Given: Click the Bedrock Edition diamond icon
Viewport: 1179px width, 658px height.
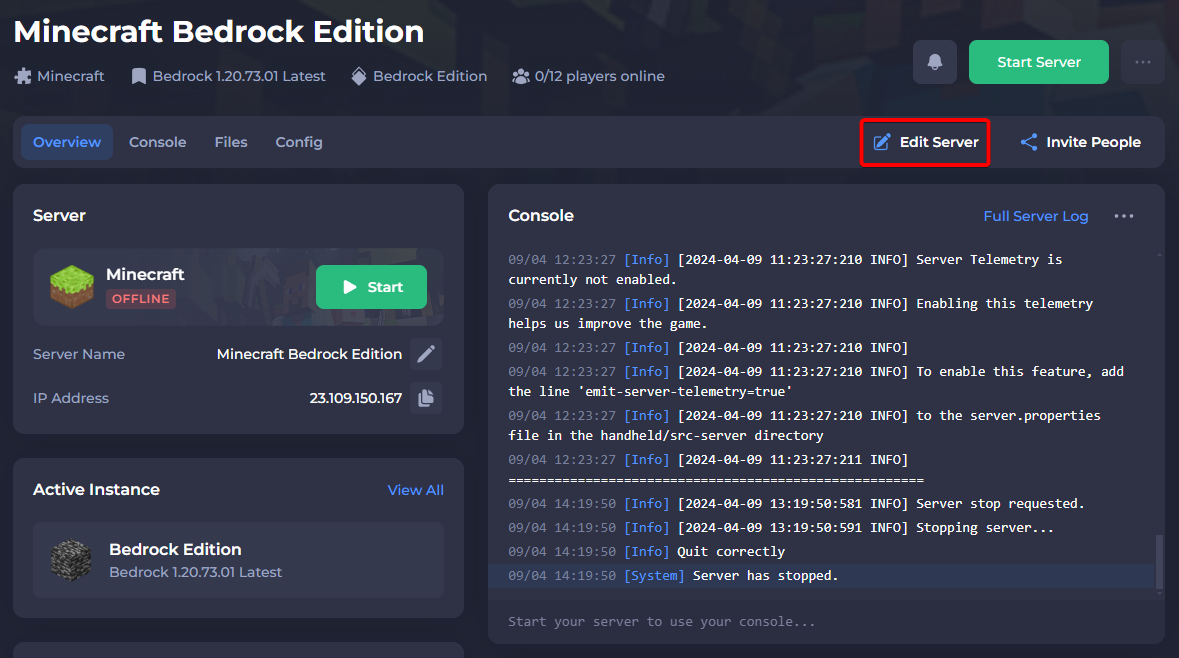Looking at the screenshot, I should [359, 76].
